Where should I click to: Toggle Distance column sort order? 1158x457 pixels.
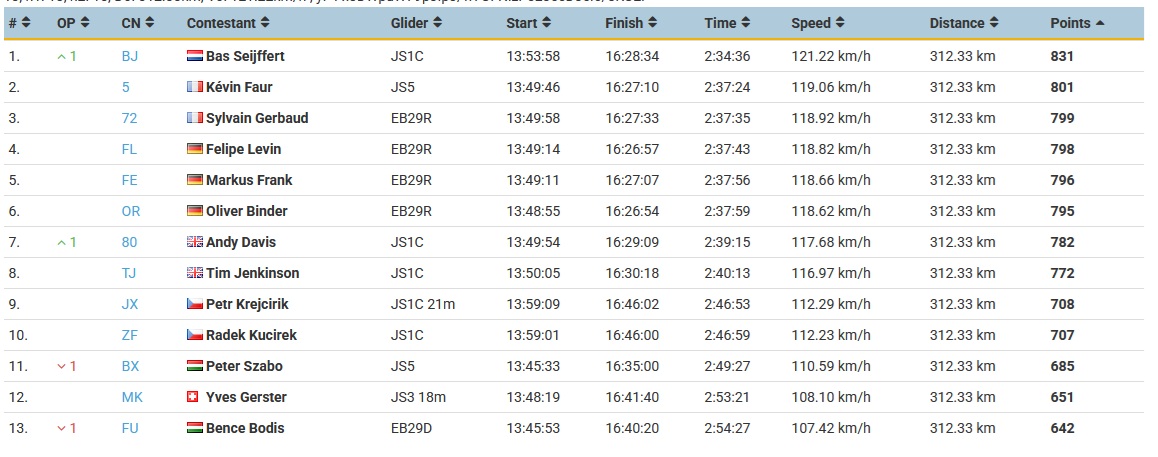coord(994,23)
